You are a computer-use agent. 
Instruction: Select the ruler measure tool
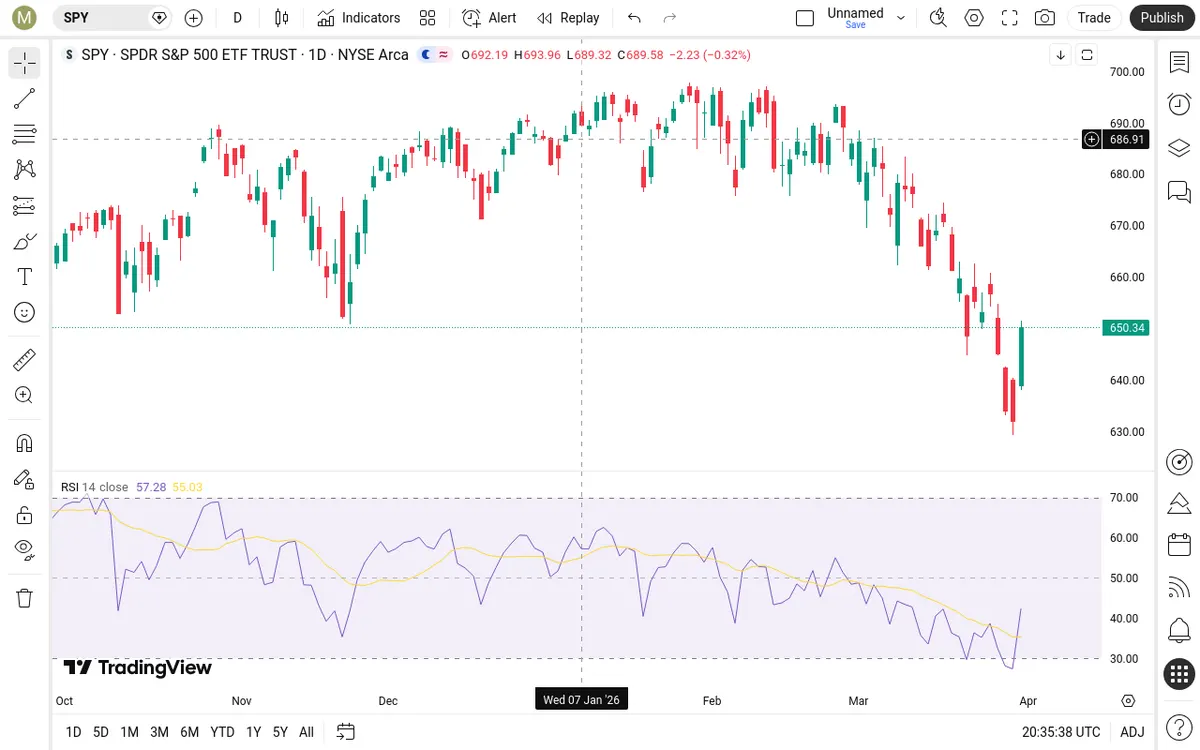tap(25, 359)
